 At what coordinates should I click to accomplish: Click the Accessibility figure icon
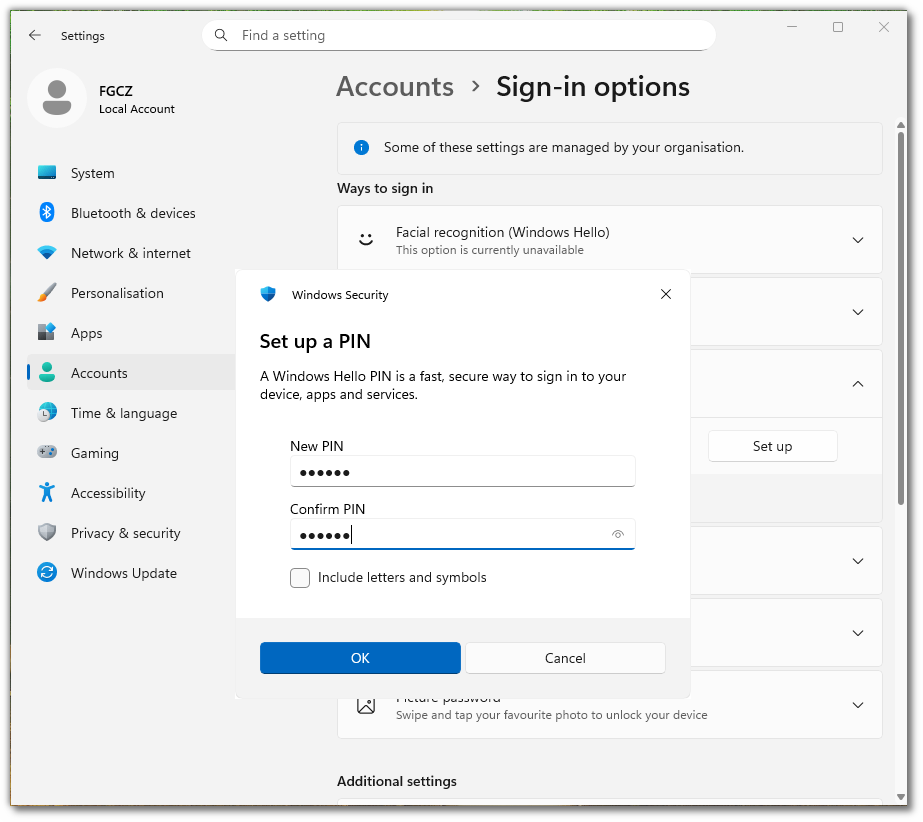47,492
